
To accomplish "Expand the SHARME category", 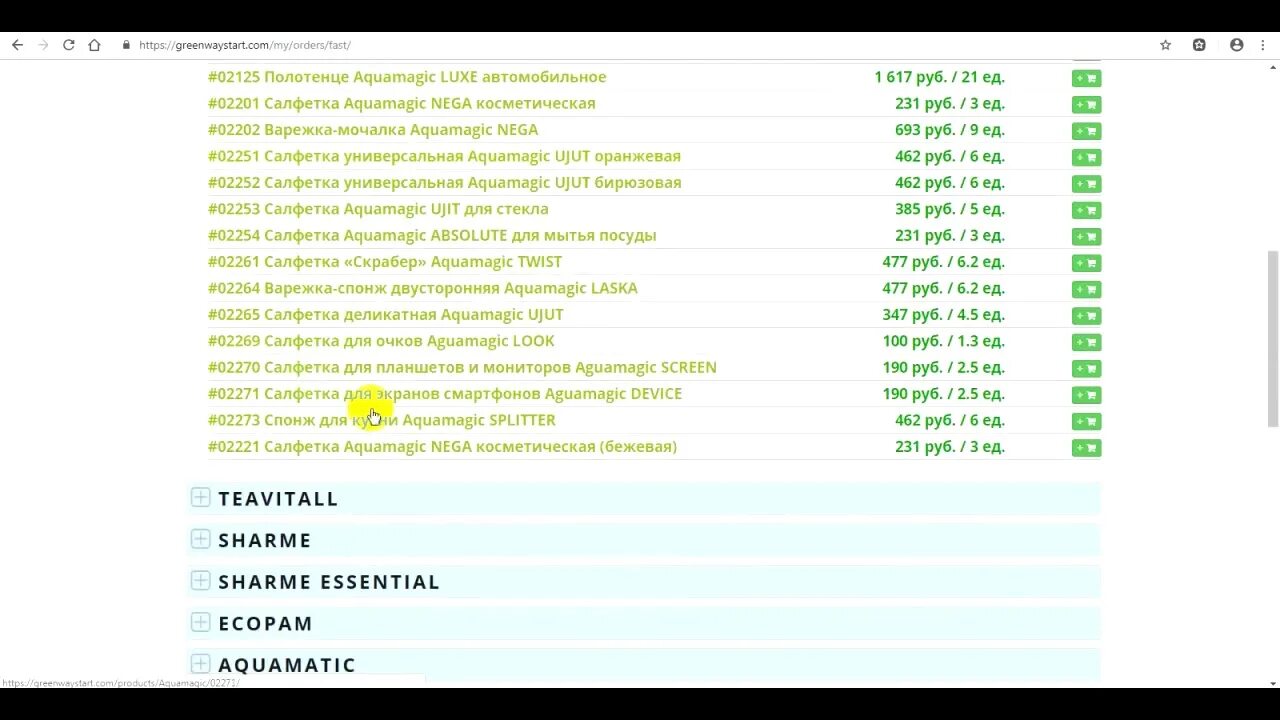I will coord(200,539).
